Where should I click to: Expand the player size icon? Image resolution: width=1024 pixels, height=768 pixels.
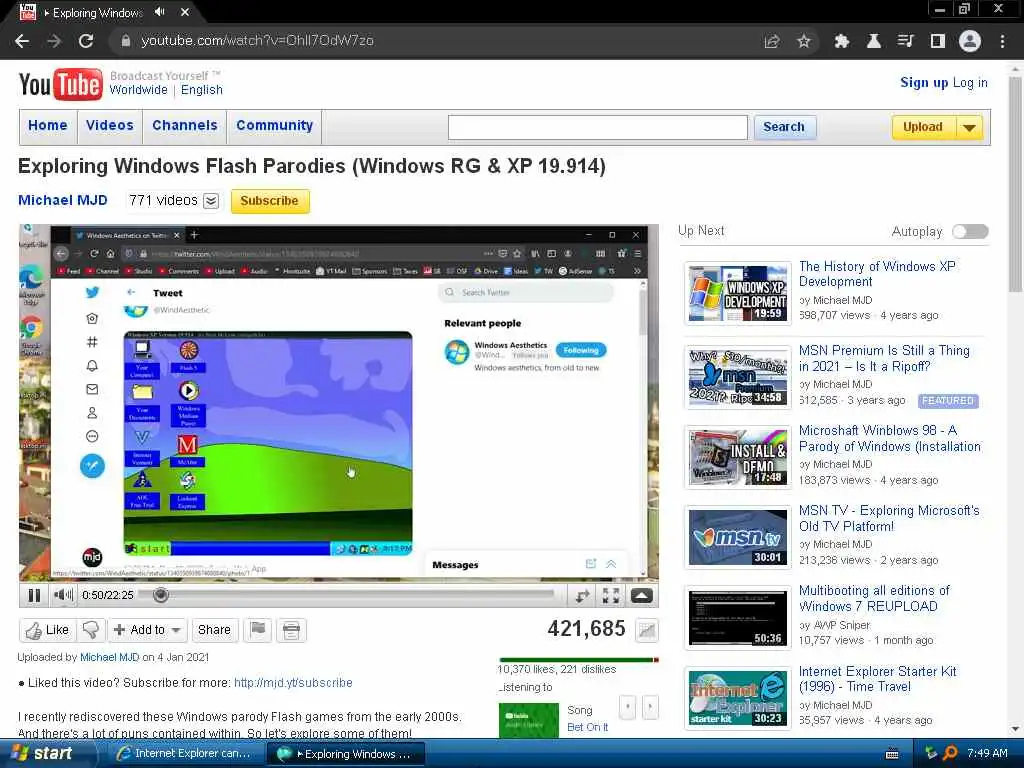pyautogui.click(x=641, y=595)
